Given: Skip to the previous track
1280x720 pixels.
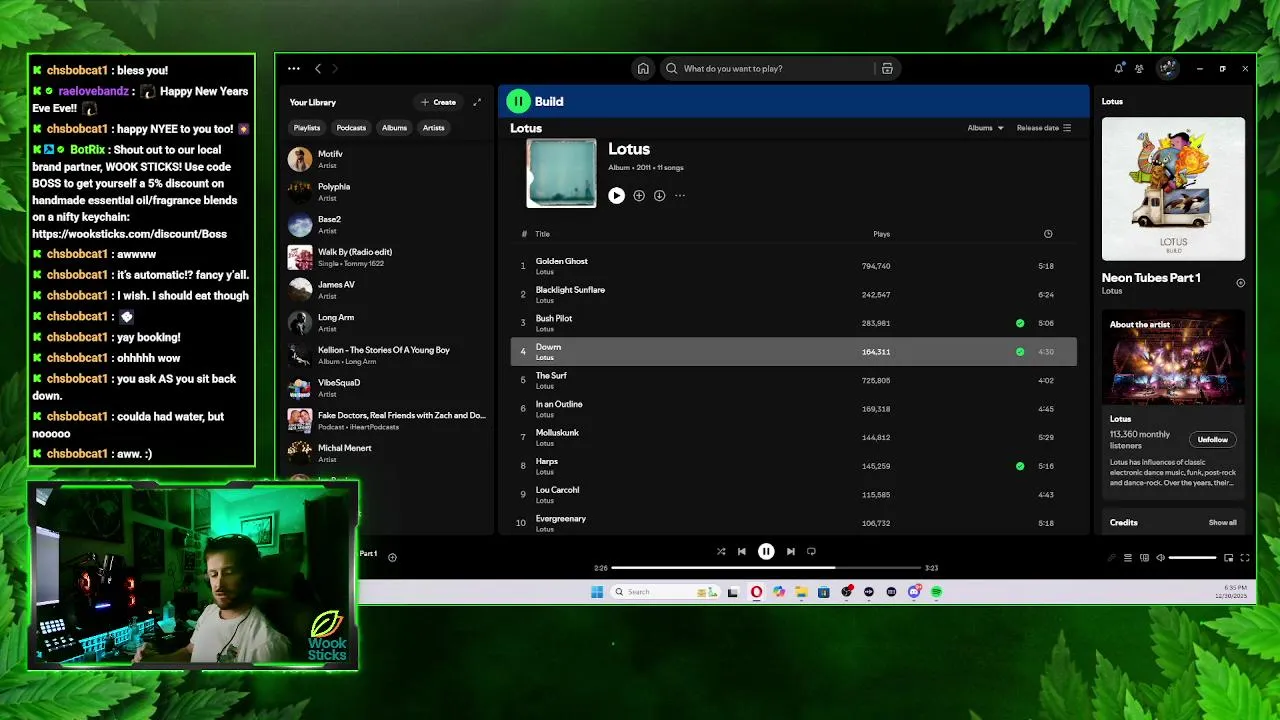Looking at the screenshot, I should click(x=742, y=551).
